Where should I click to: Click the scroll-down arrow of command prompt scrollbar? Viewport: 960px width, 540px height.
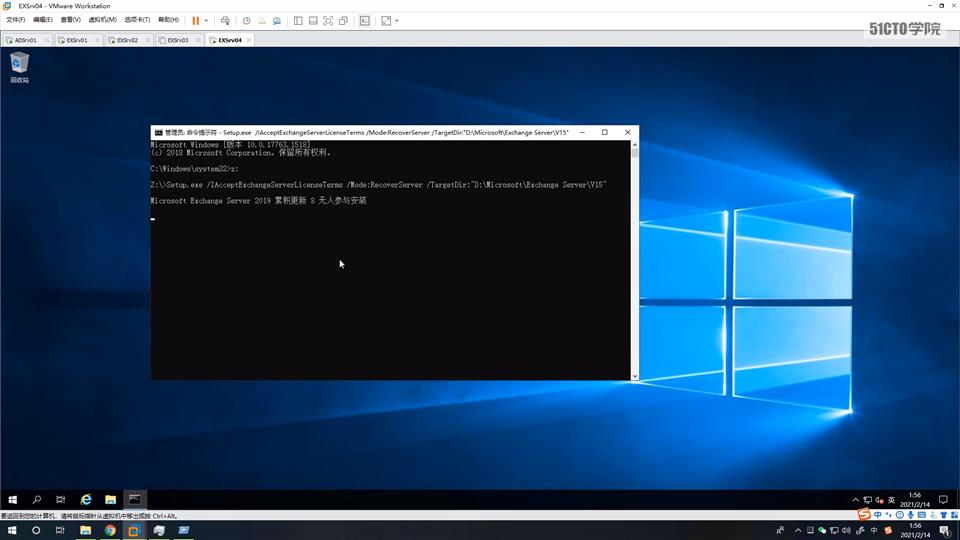point(635,376)
